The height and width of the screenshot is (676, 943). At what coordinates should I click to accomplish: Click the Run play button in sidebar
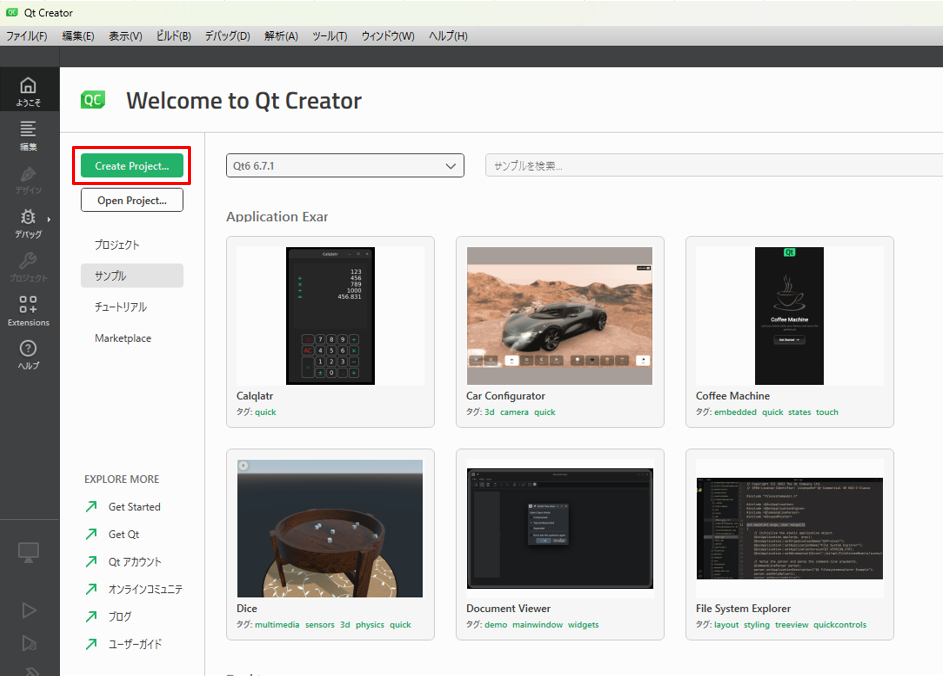coord(29,609)
